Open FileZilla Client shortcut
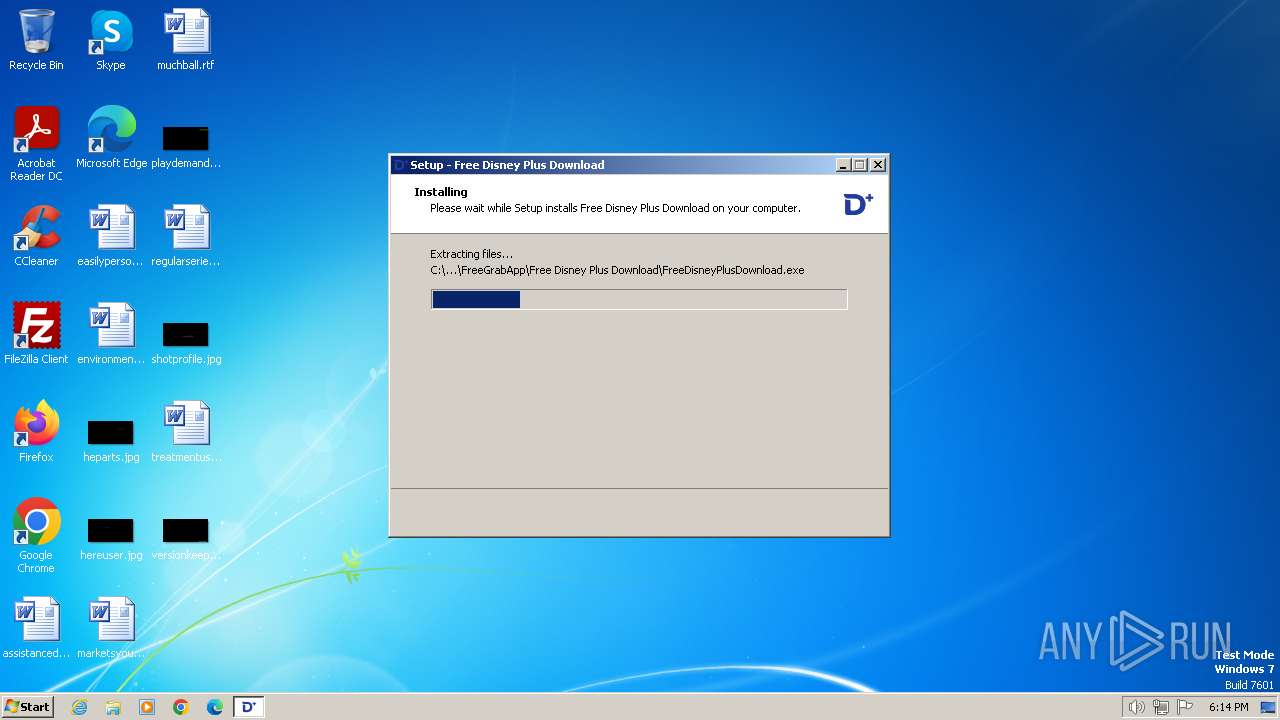Viewport: 1280px width, 720px height. click(x=36, y=334)
